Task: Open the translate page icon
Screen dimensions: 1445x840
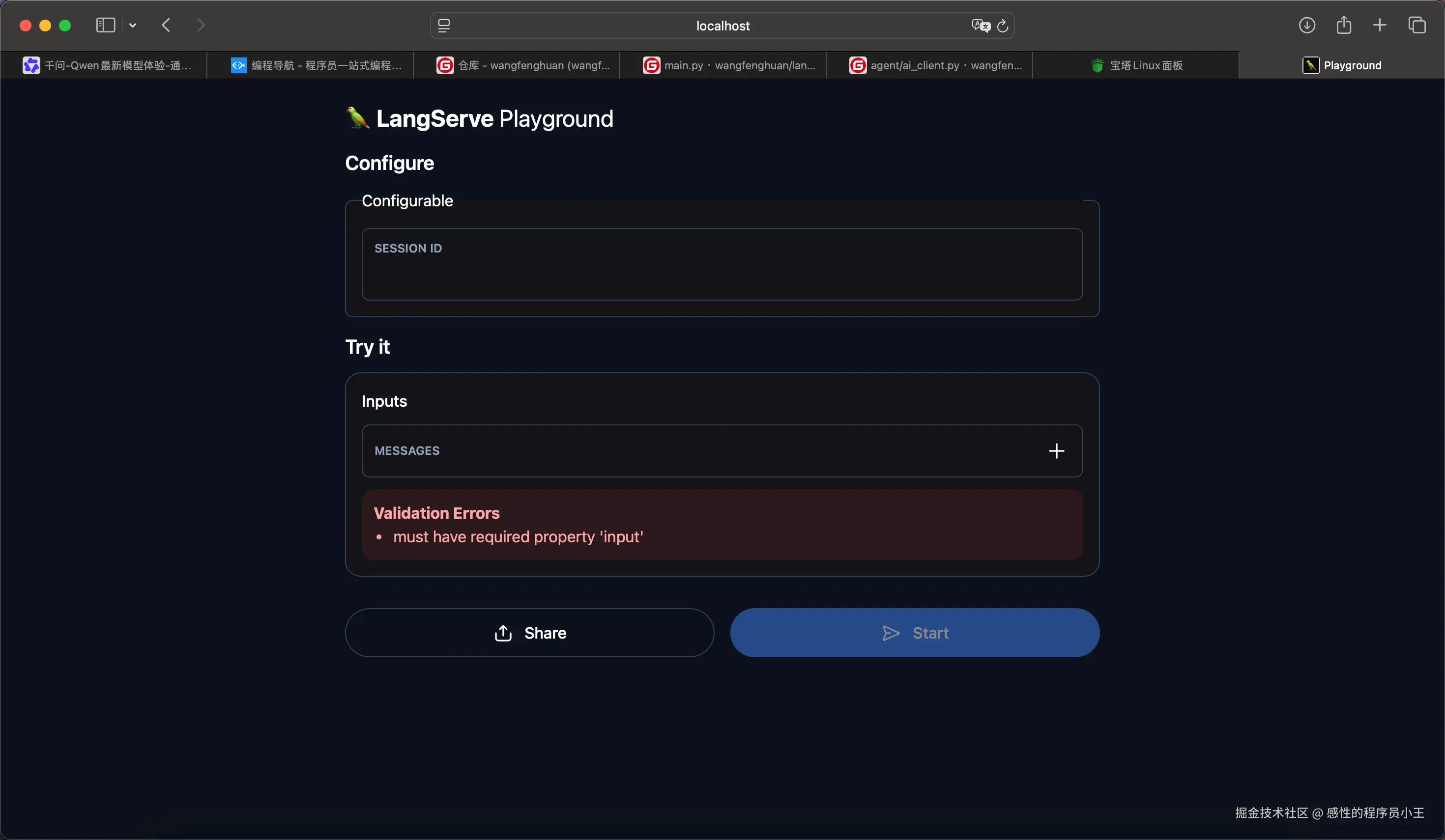Action: pos(981,26)
